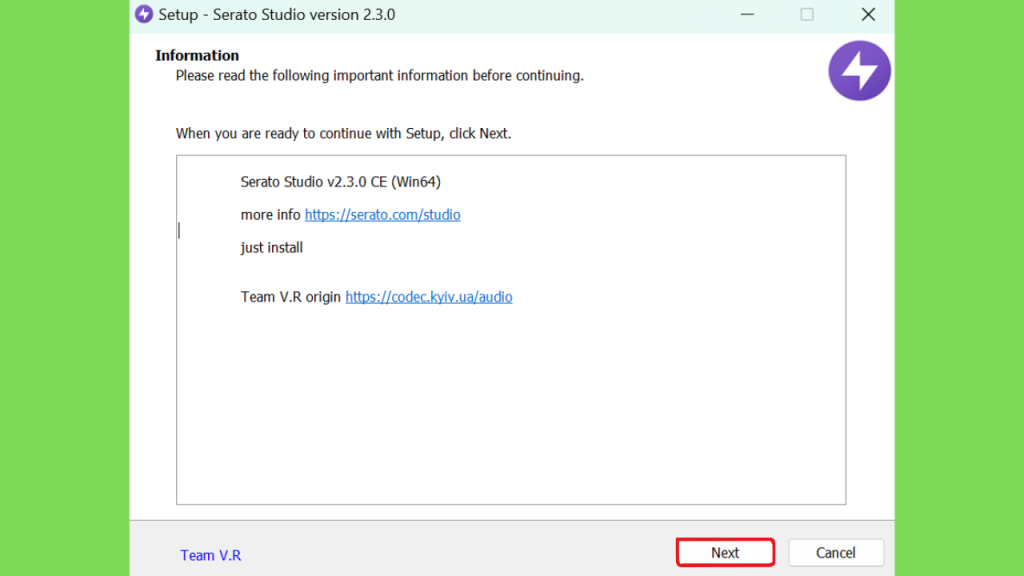
Task: Click the large purple Serato lightning logo
Action: (859, 71)
